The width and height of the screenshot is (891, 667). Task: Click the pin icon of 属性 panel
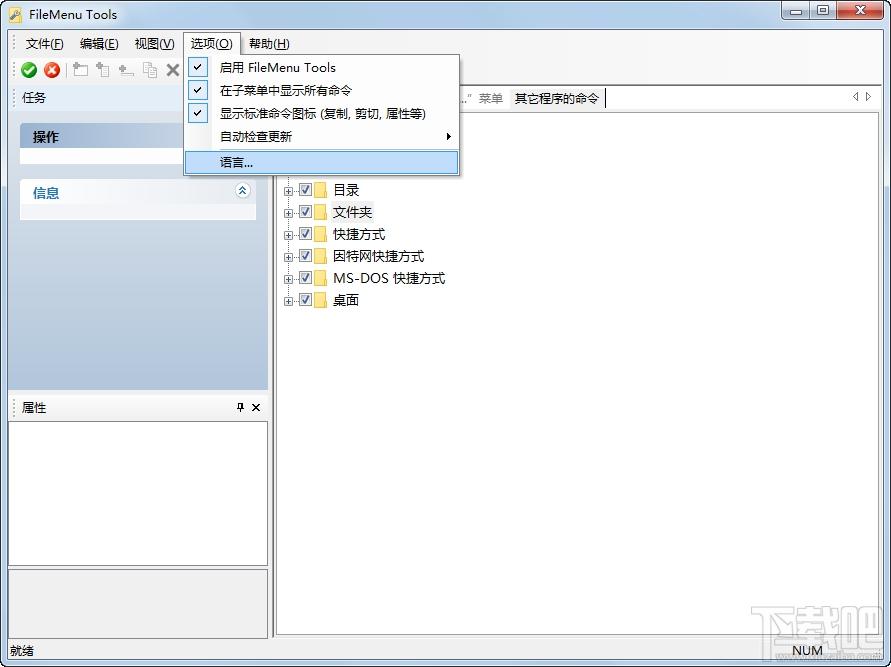point(240,407)
